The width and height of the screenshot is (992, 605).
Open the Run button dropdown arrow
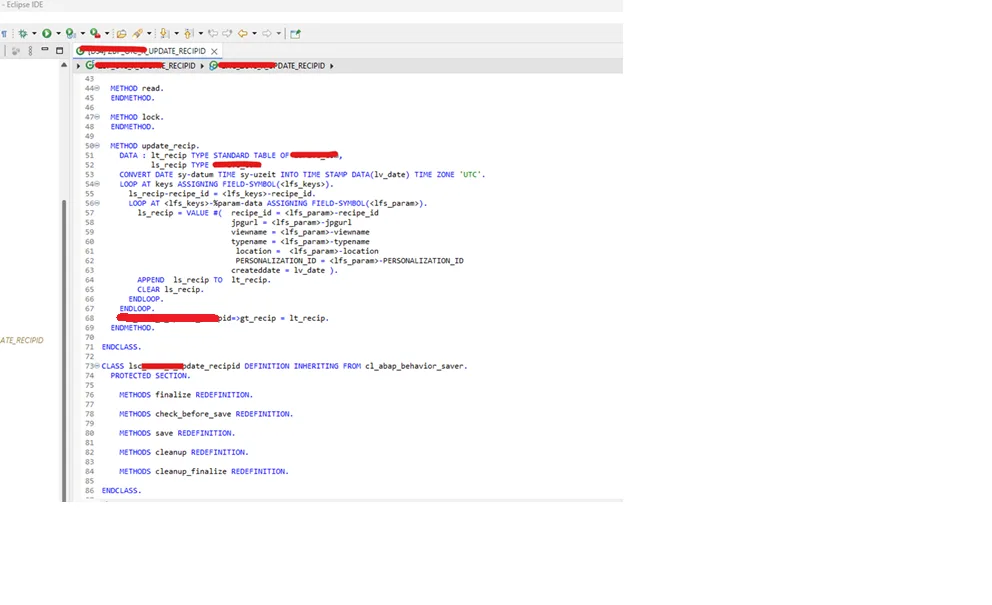coord(58,34)
